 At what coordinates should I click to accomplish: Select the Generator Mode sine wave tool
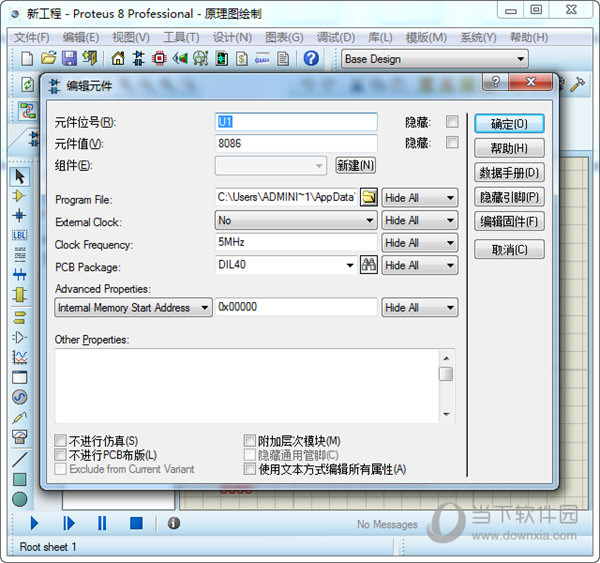tap(20, 397)
